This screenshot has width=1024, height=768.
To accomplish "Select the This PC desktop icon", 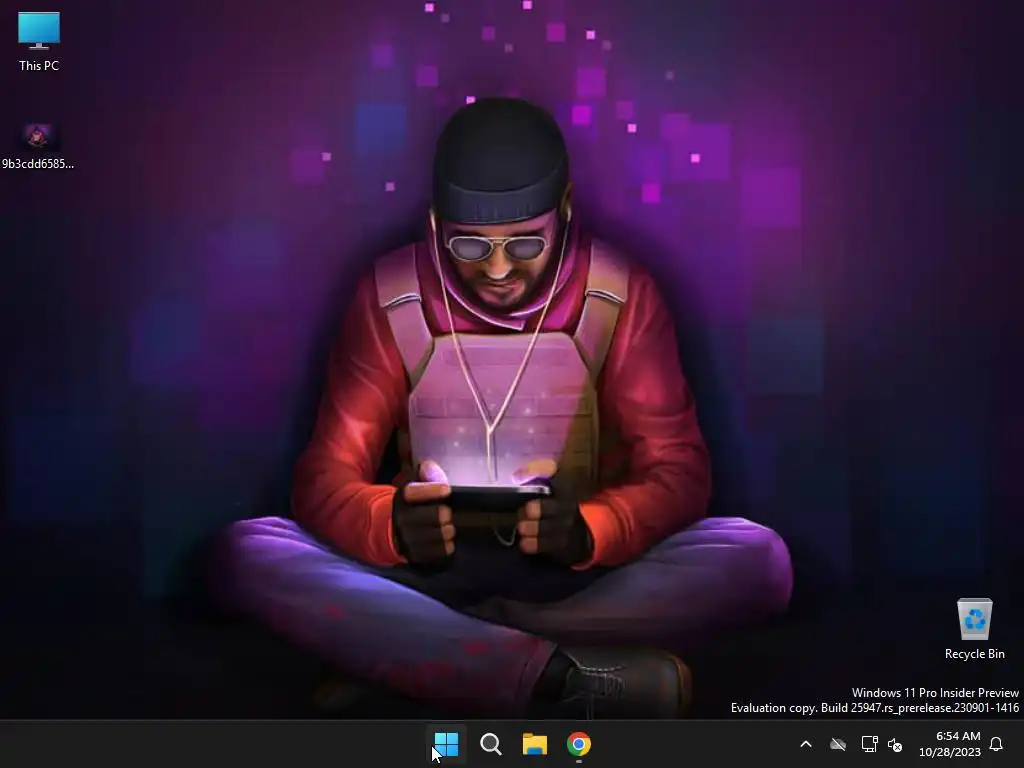I will (39, 42).
